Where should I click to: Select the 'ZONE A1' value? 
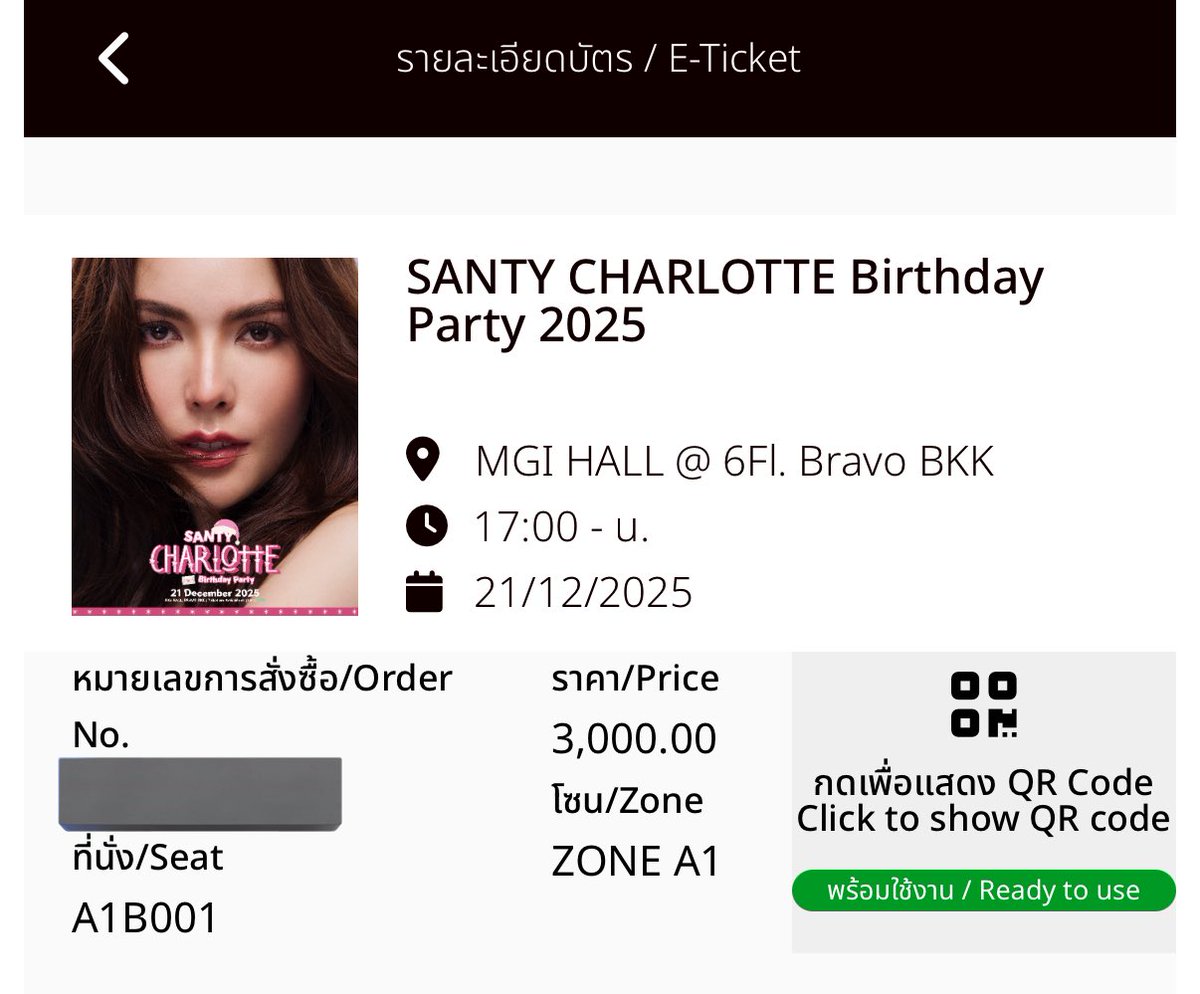(x=636, y=862)
